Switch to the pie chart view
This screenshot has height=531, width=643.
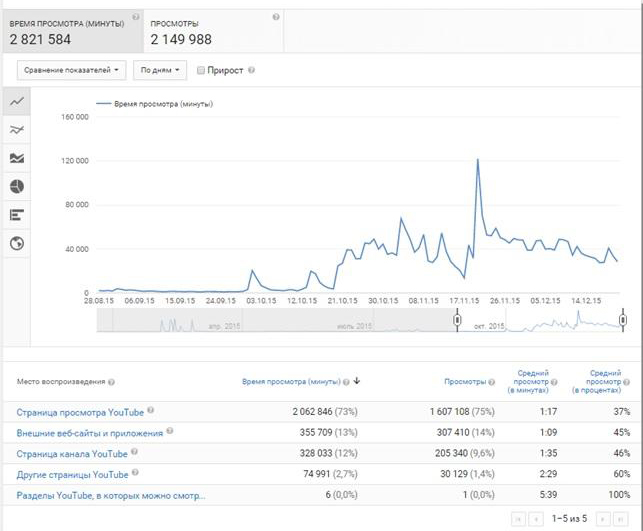point(16,186)
